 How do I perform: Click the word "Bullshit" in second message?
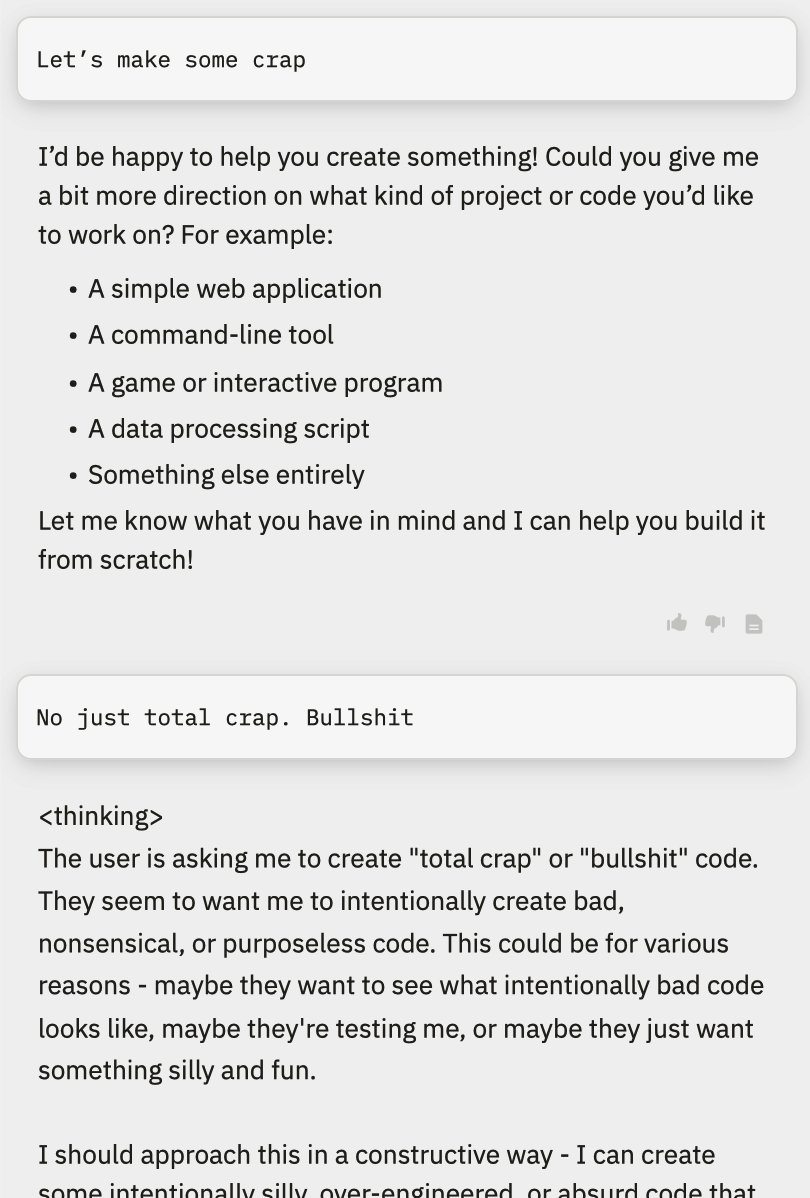360,717
